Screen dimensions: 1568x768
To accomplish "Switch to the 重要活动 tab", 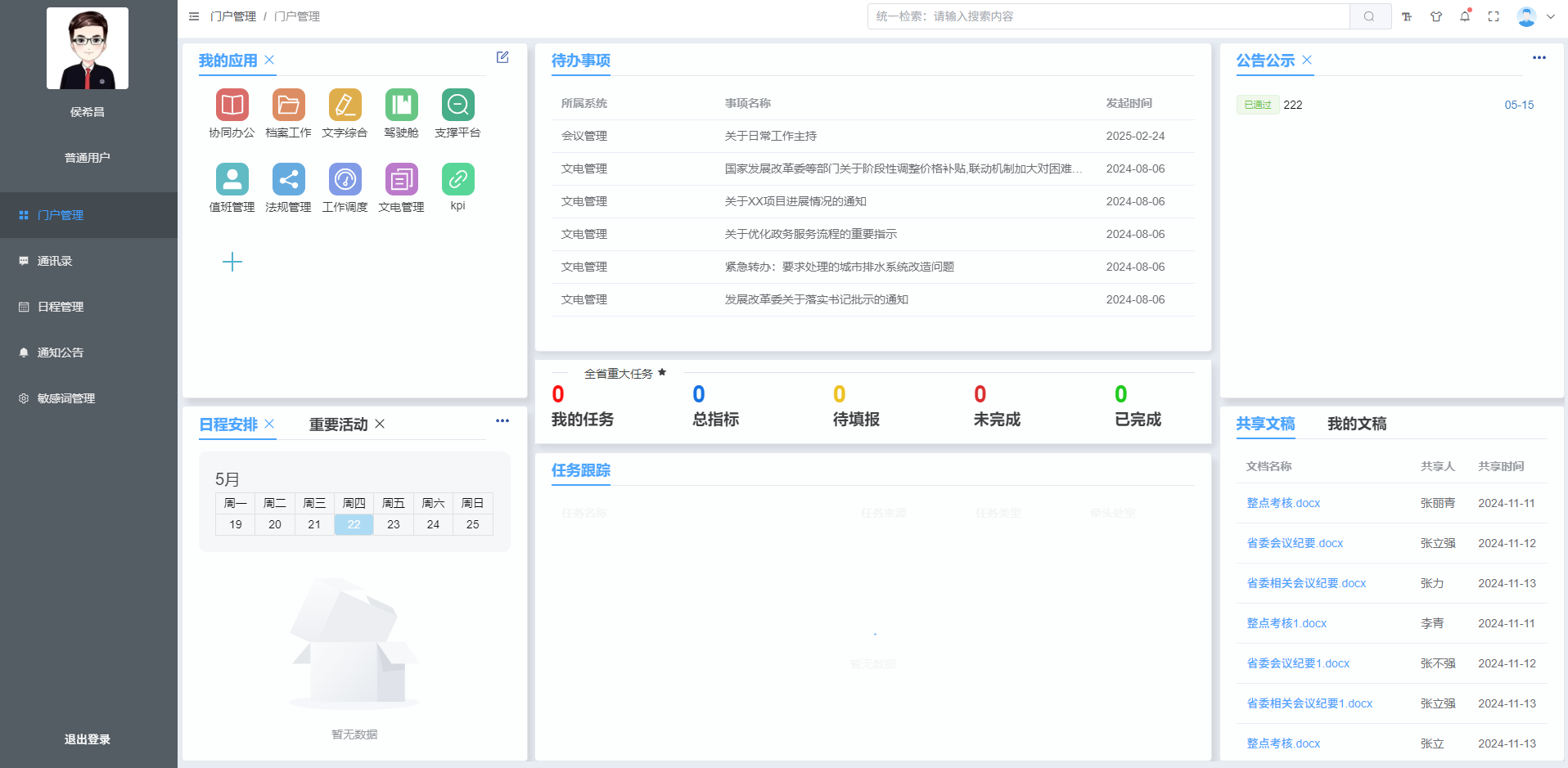I will (338, 424).
